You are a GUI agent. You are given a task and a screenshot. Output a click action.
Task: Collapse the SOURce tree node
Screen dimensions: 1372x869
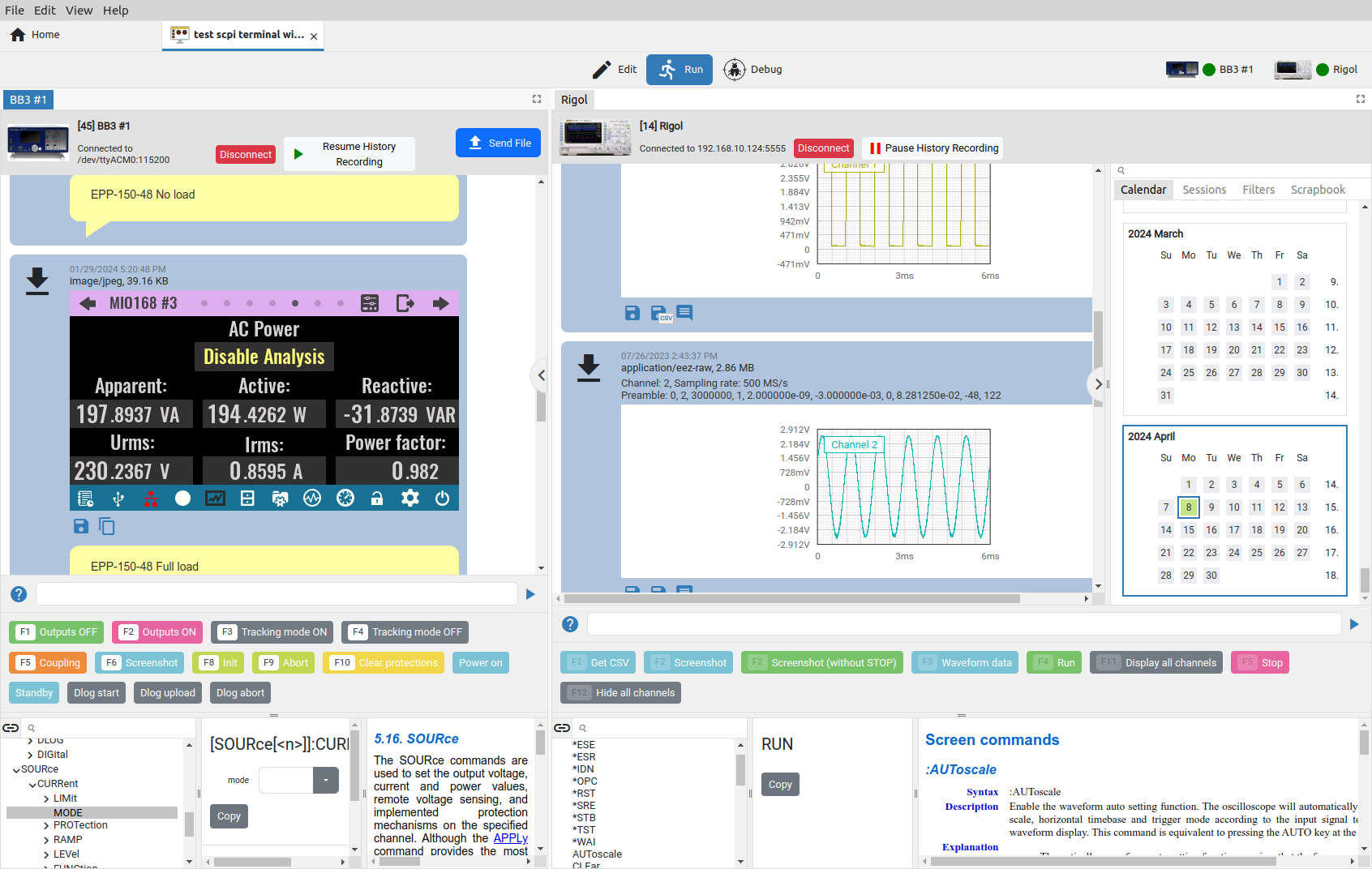(x=16, y=770)
